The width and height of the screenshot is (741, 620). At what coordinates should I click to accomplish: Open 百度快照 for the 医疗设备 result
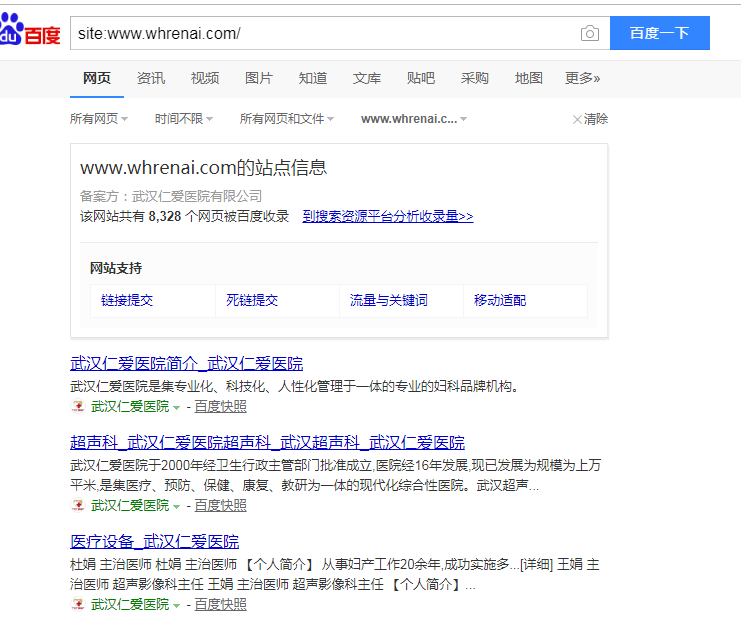[x=220, y=604]
